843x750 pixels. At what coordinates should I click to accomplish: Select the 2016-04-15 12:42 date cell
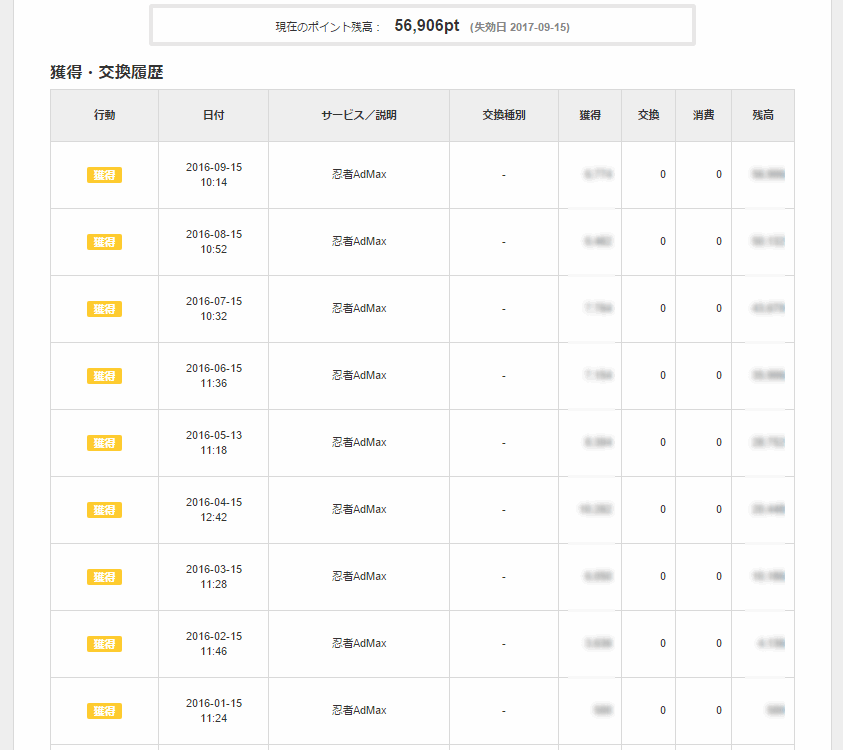pos(213,510)
